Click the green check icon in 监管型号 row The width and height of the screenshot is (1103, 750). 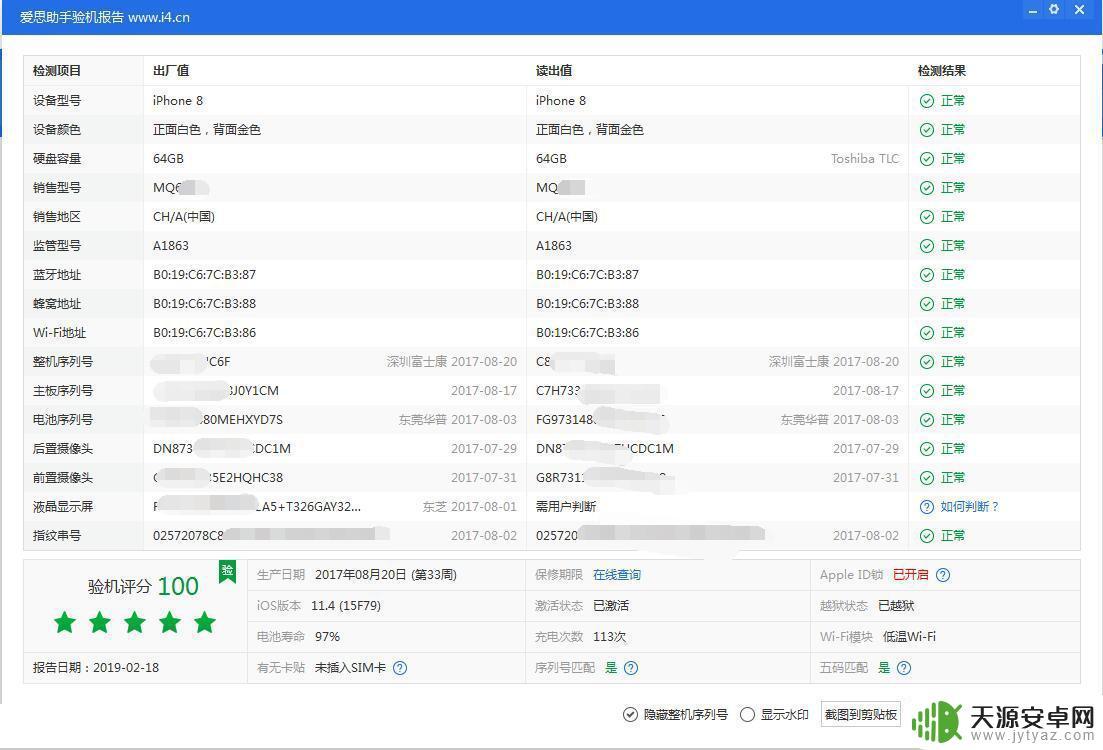click(x=926, y=246)
